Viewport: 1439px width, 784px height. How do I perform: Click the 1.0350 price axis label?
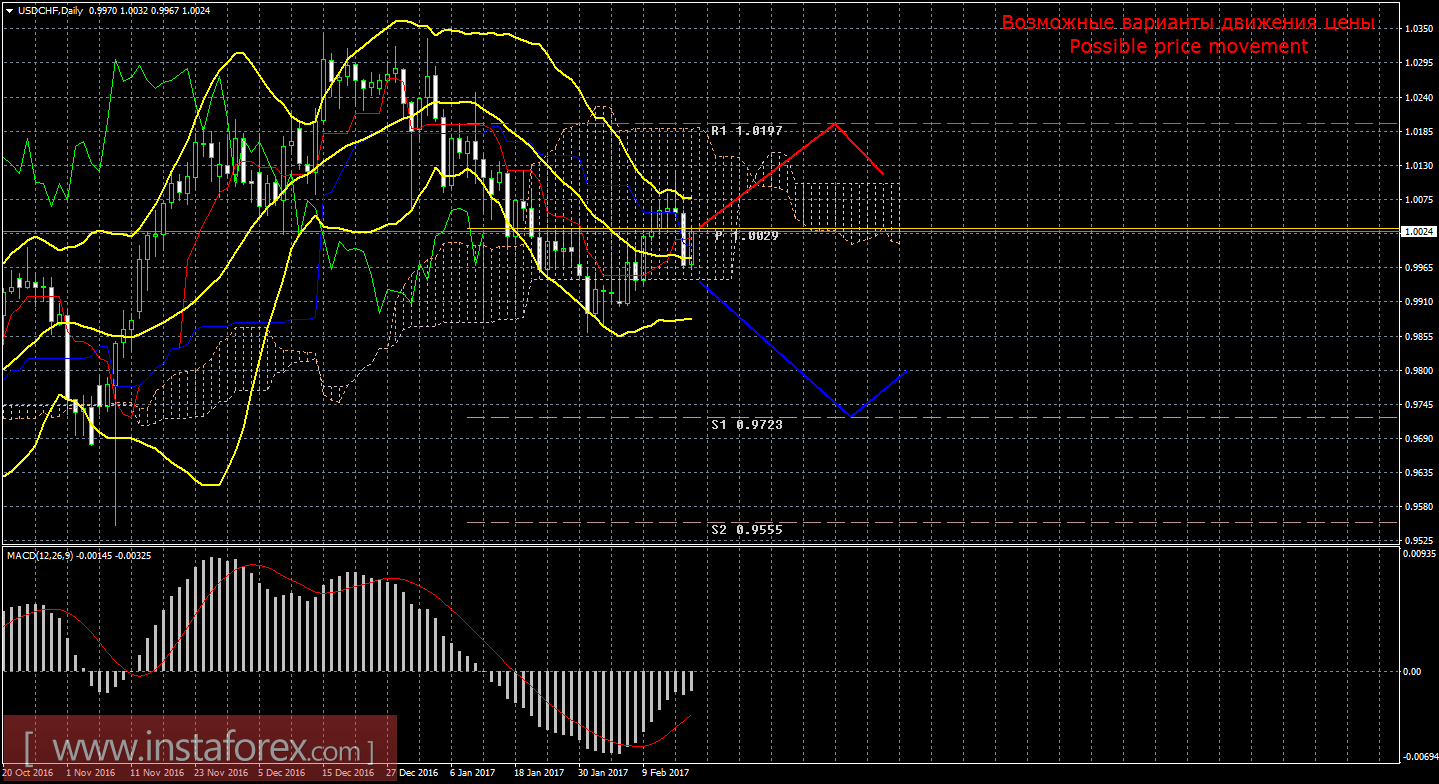[1419, 29]
